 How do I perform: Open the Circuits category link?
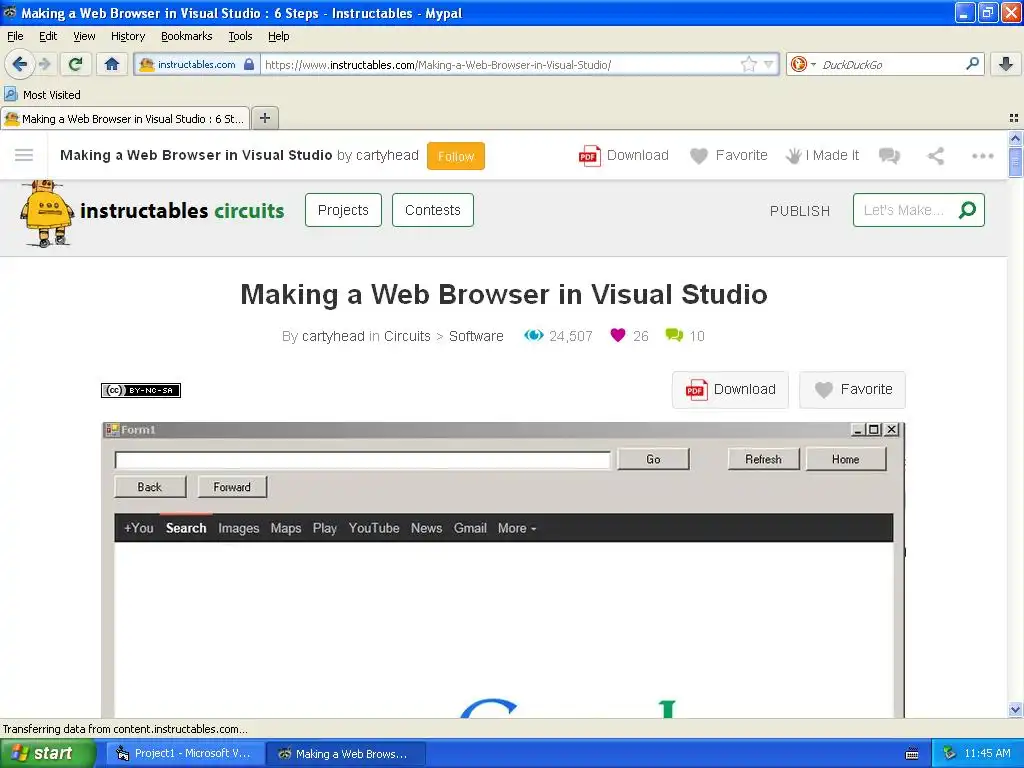point(407,336)
